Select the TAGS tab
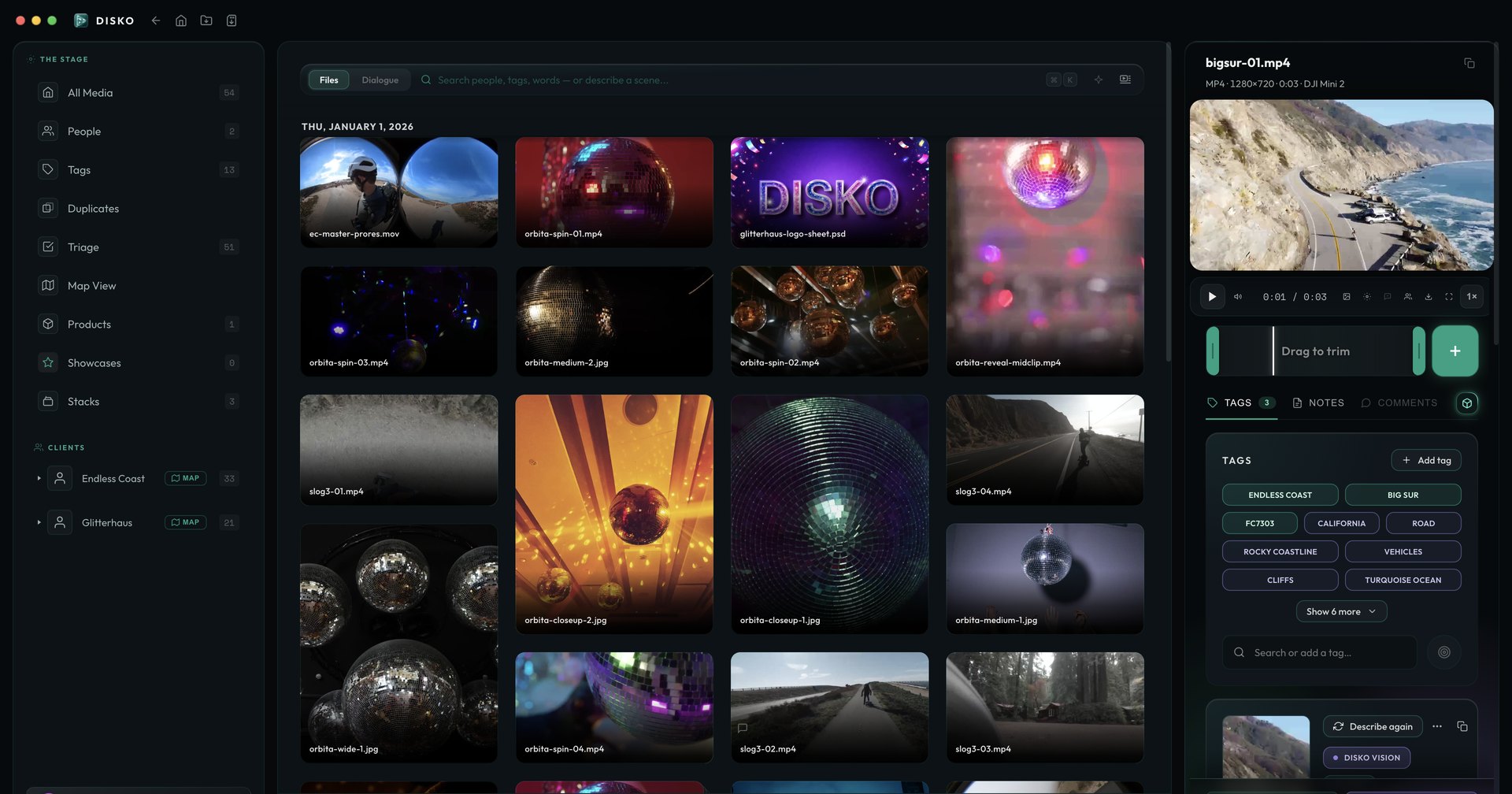The image size is (1512, 794). tap(1241, 403)
